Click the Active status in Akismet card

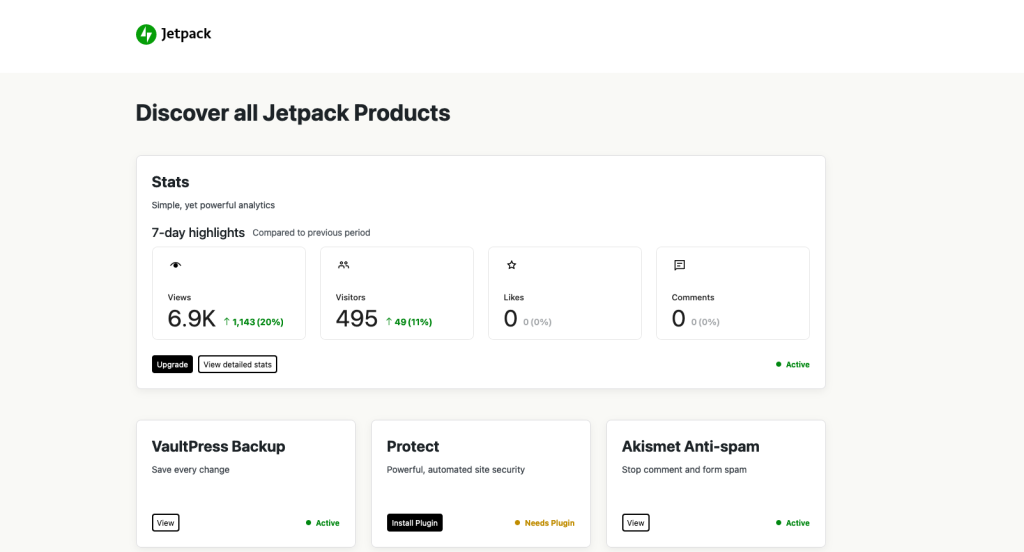click(x=797, y=523)
